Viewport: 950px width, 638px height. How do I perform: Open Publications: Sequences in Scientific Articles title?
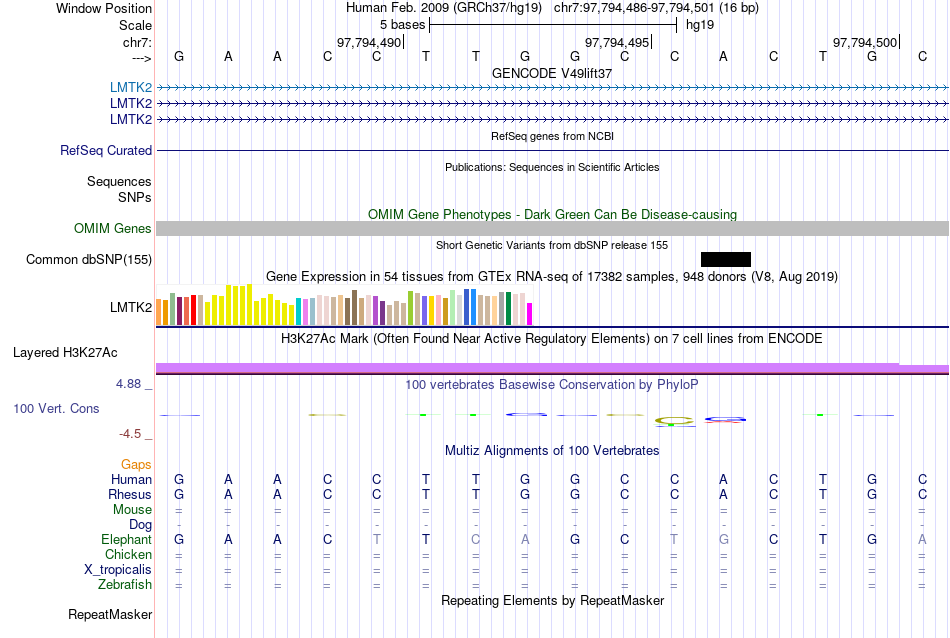pyautogui.click(x=552, y=167)
